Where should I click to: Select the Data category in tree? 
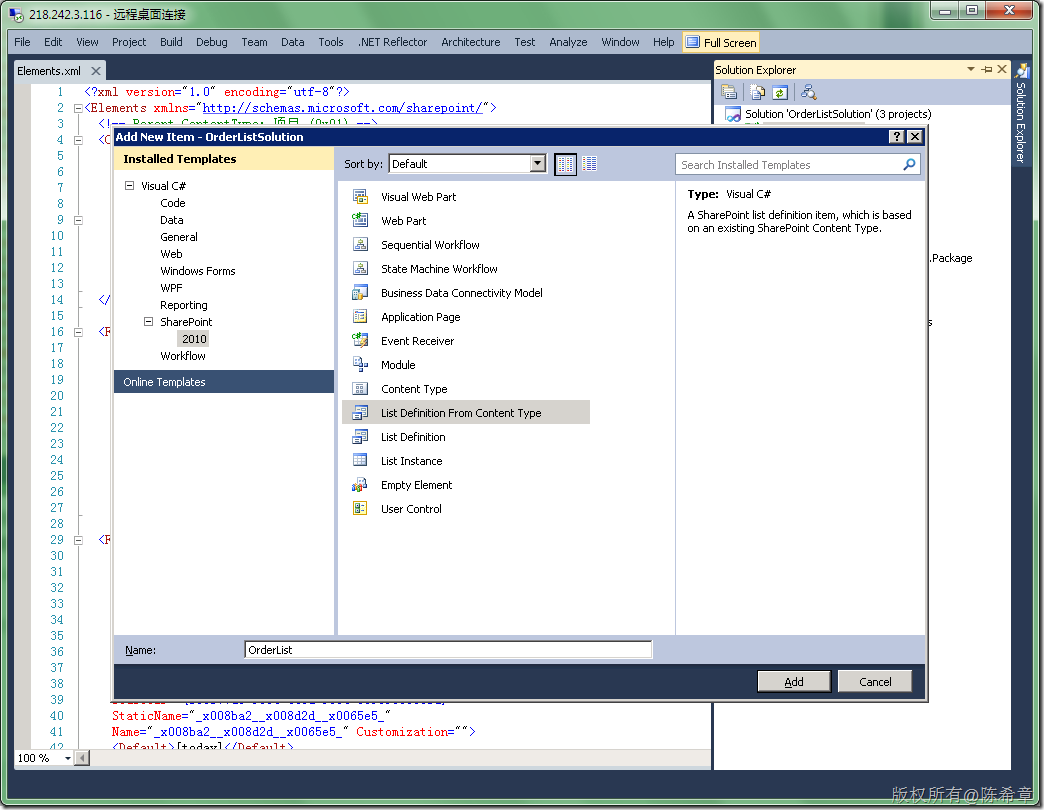click(171, 220)
